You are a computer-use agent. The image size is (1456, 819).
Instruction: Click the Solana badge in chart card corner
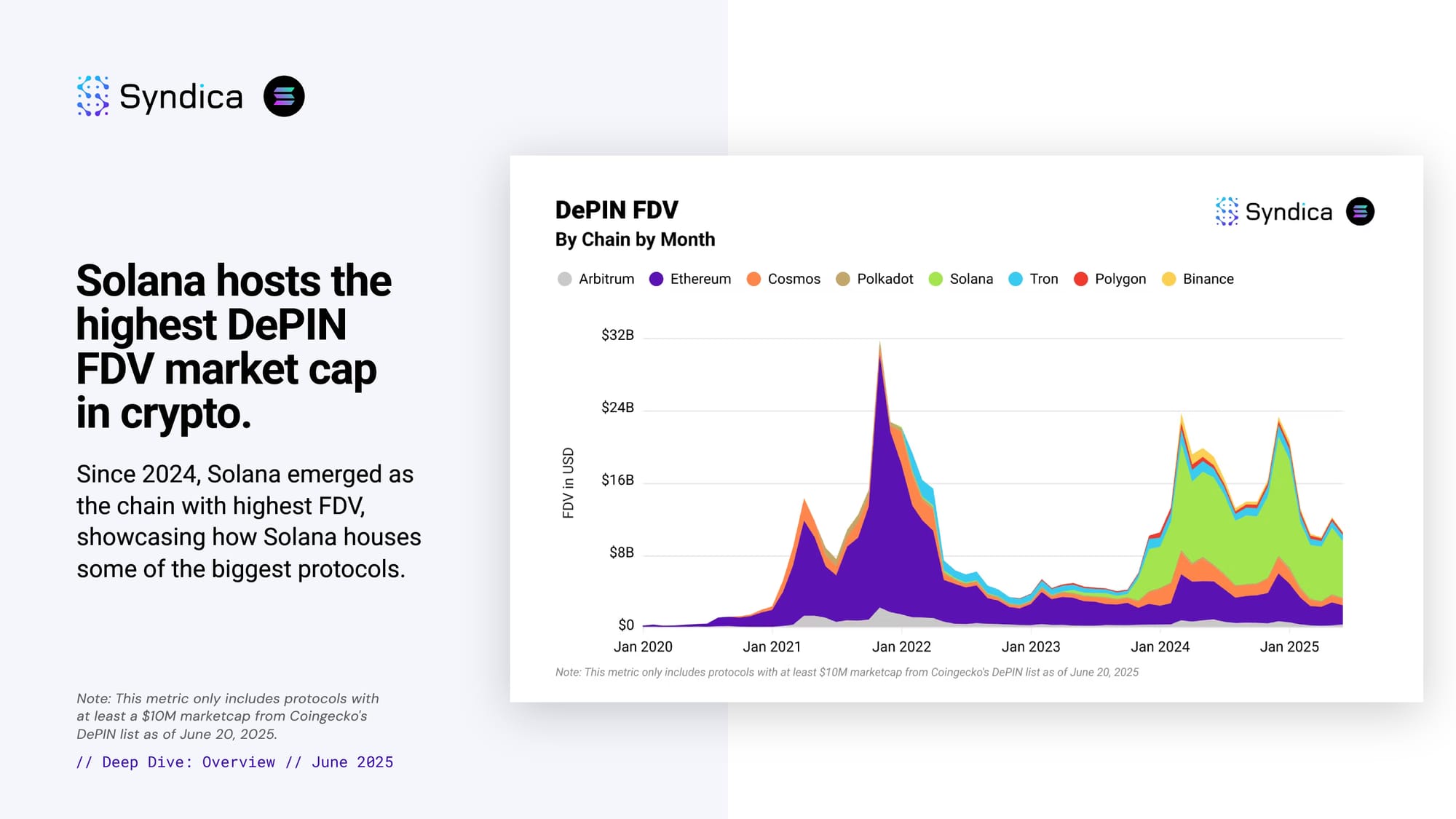coord(1360,212)
